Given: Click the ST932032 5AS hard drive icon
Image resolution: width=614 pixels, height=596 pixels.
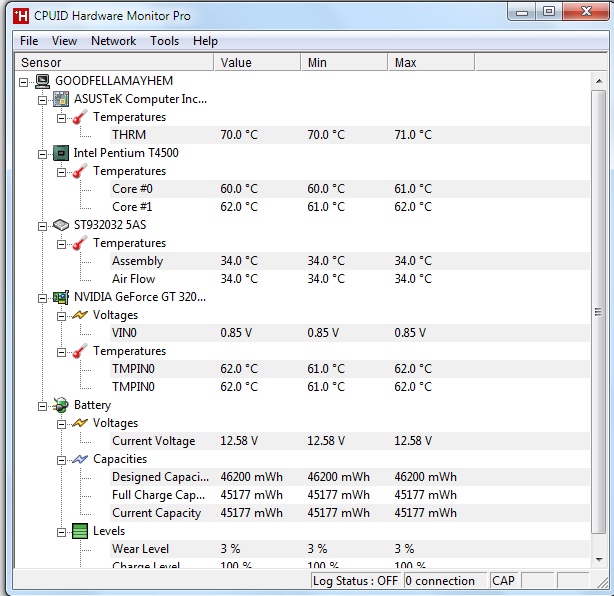Looking at the screenshot, I should tap(61, 225).
